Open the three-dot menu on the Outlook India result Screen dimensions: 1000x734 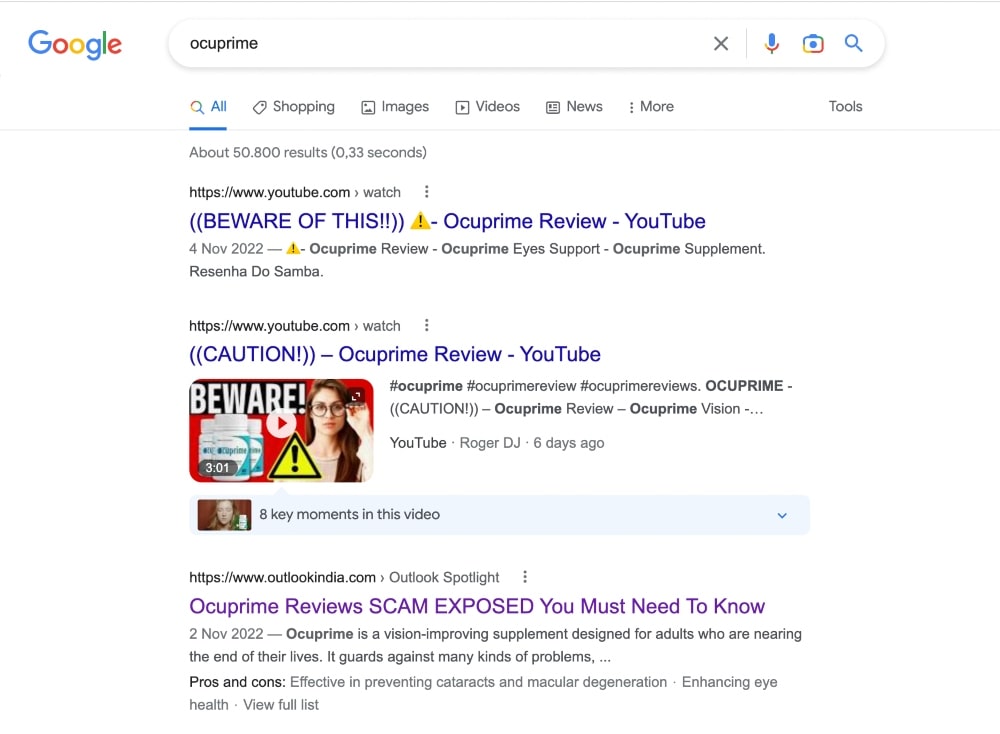pos(525,576)
